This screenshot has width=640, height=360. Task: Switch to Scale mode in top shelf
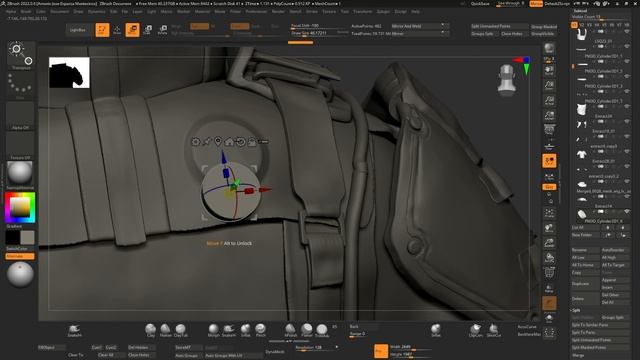pos(147,30)
